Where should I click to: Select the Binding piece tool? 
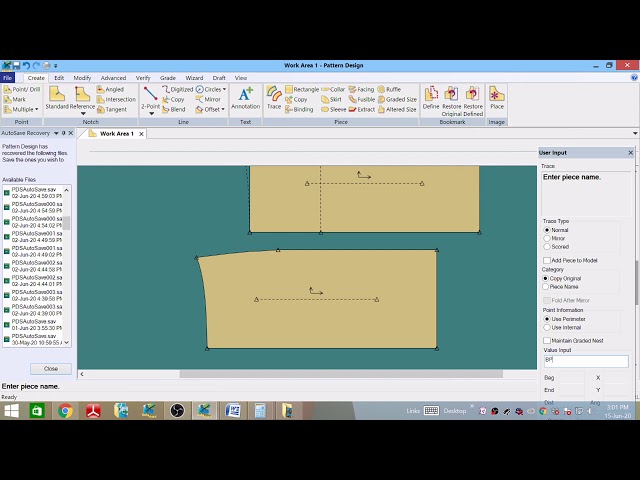pos(299,109)
